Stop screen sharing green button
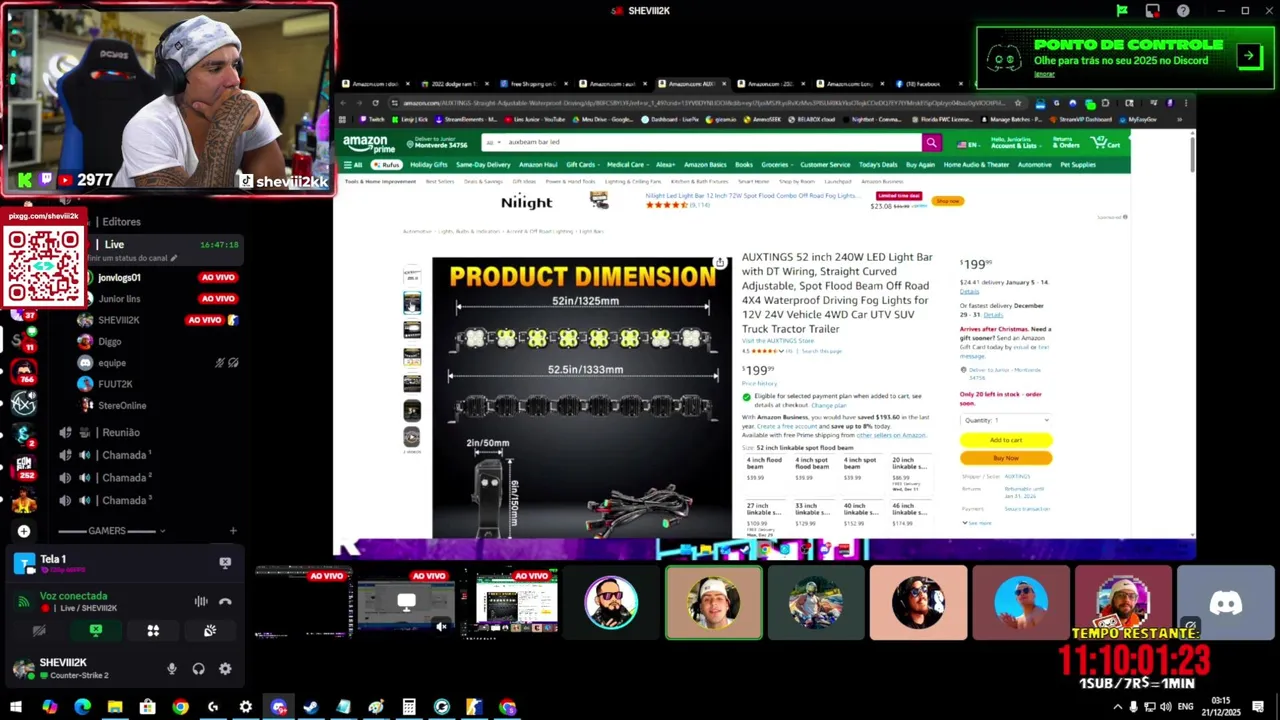 tap(96, 631)
